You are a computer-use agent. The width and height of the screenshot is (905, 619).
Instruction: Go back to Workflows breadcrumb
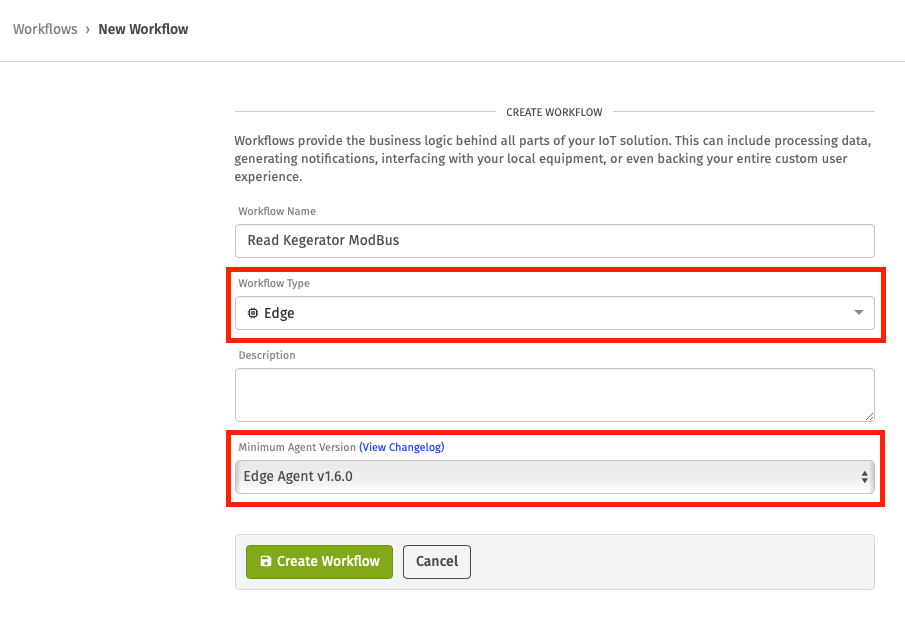click(x=45, y=29)
